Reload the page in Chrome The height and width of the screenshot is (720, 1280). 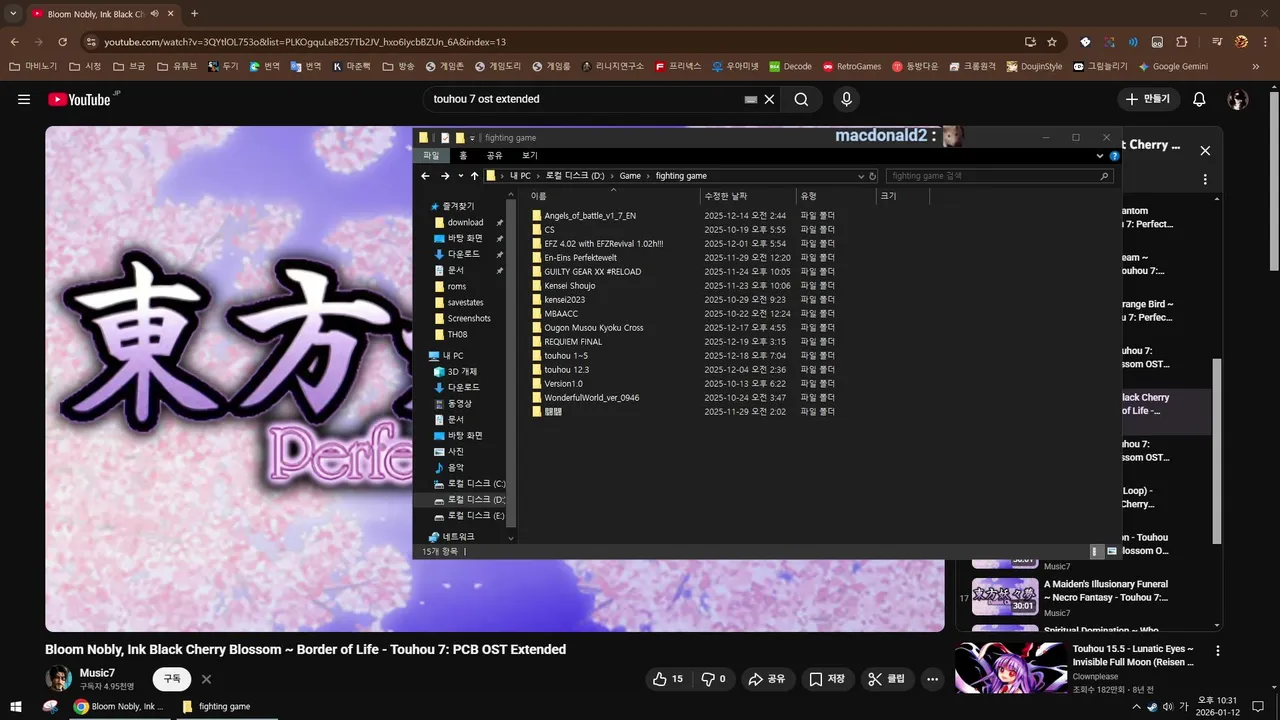63,42
